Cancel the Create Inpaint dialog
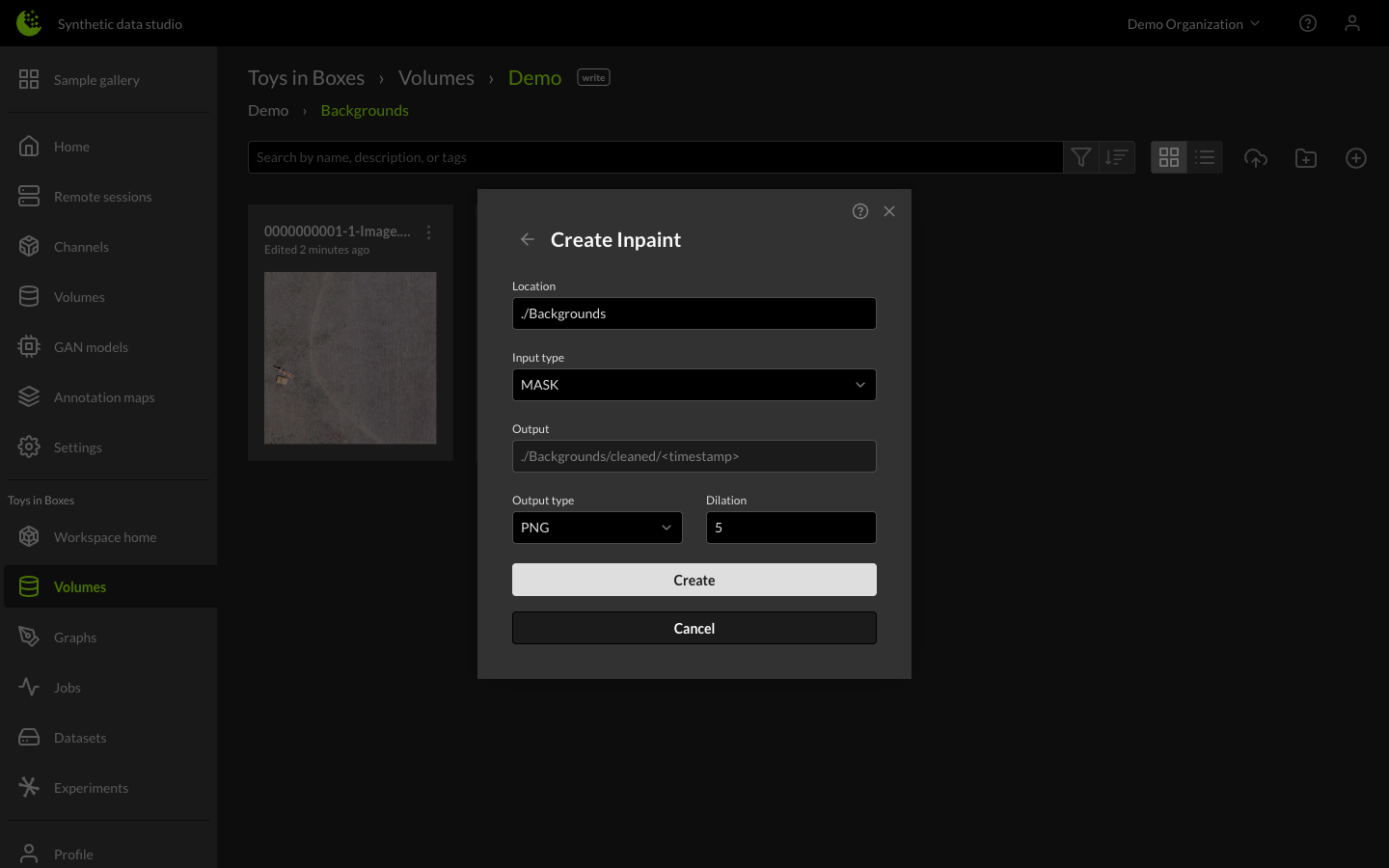This screenshot has width=1389, height=868. (694, 628)
